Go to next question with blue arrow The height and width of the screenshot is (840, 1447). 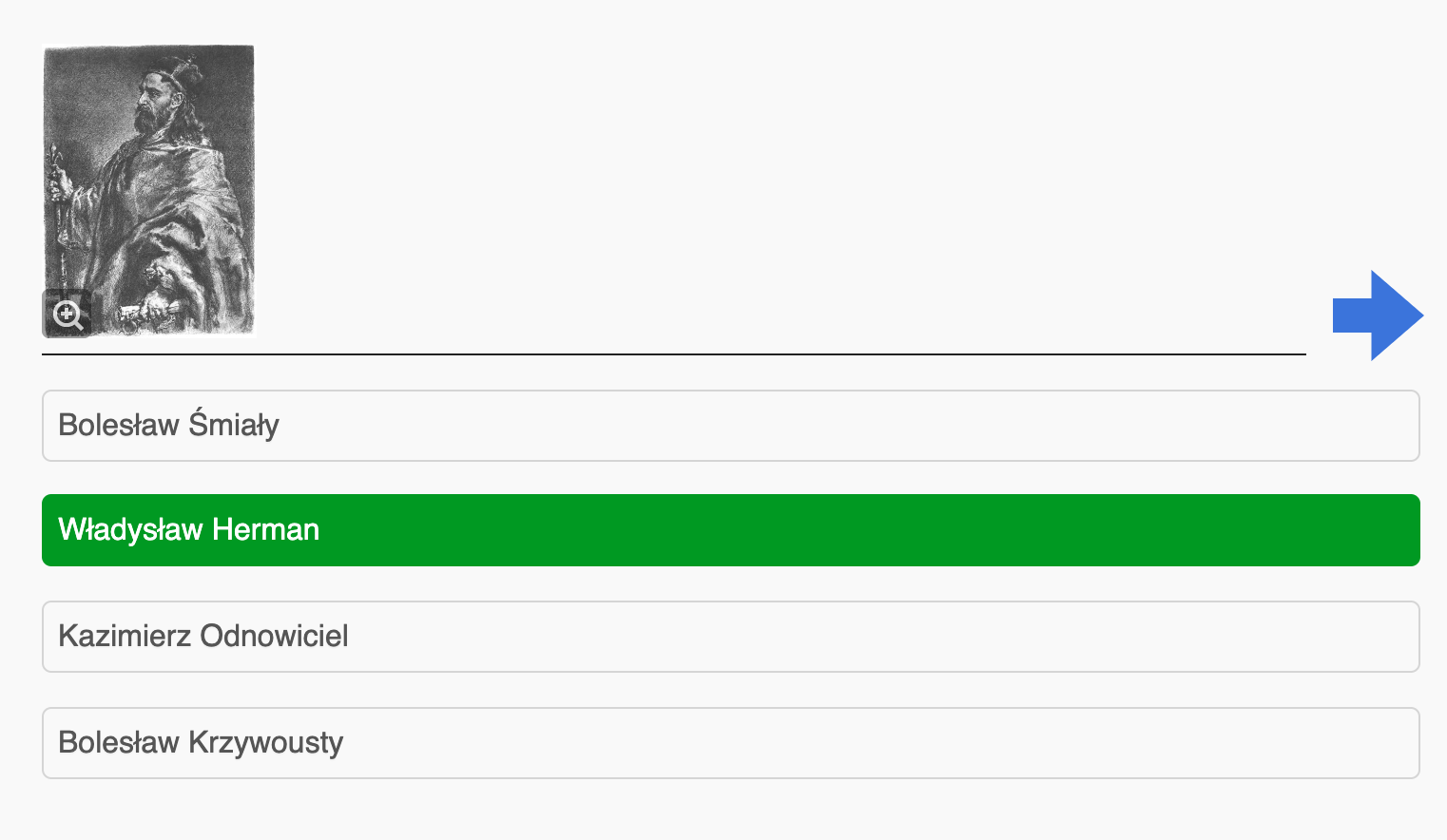coord(1378,315)
